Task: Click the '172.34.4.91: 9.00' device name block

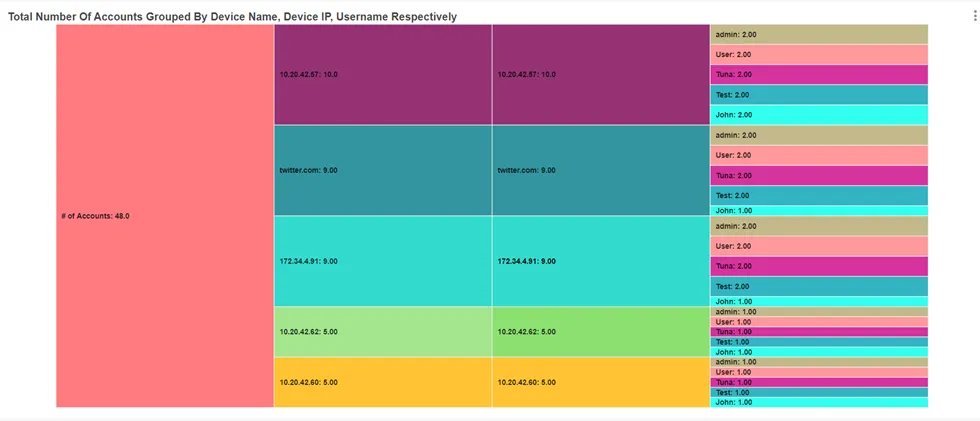Action: [383, 261]
